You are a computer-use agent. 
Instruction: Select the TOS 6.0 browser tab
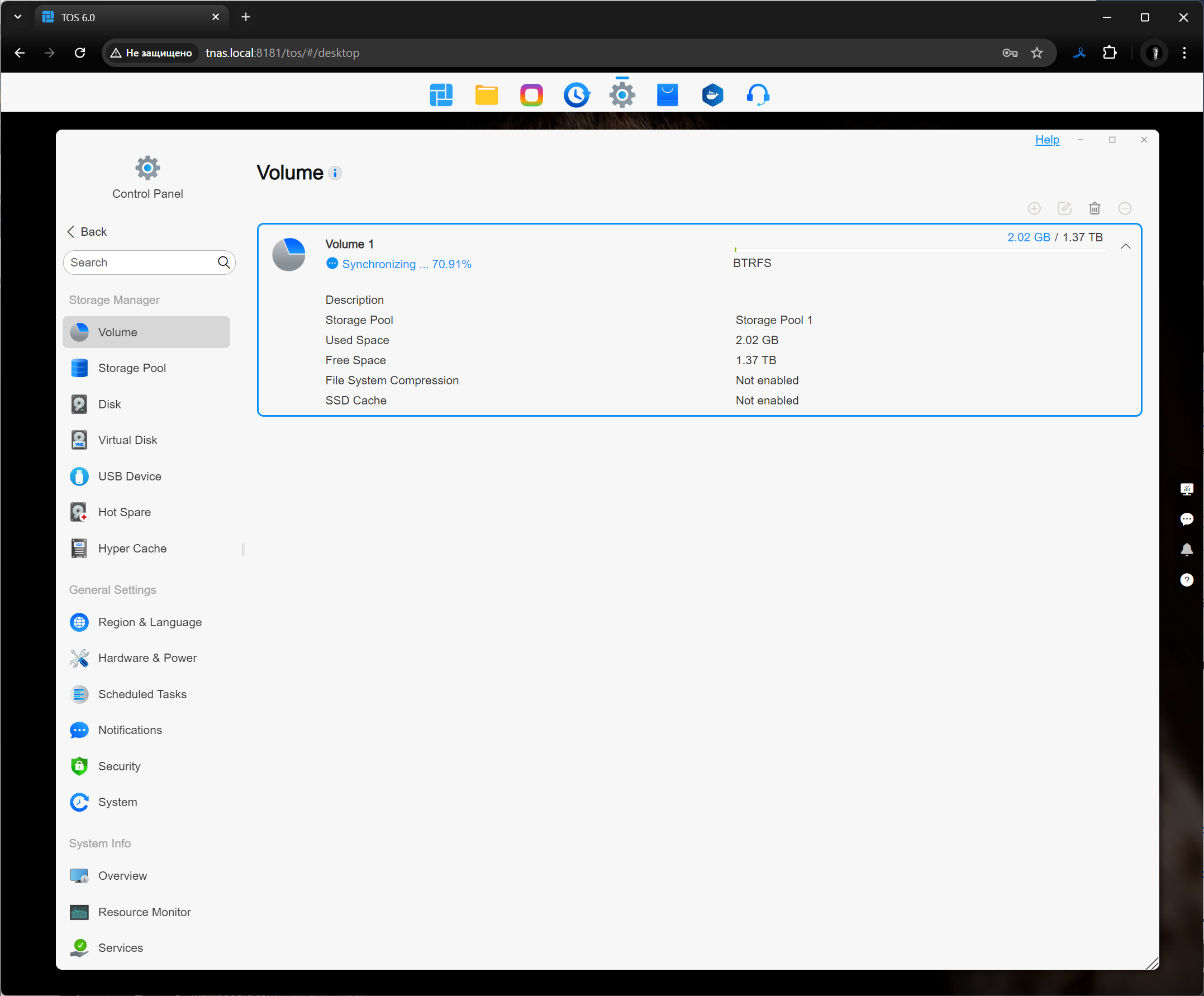[x=131, y=17]
